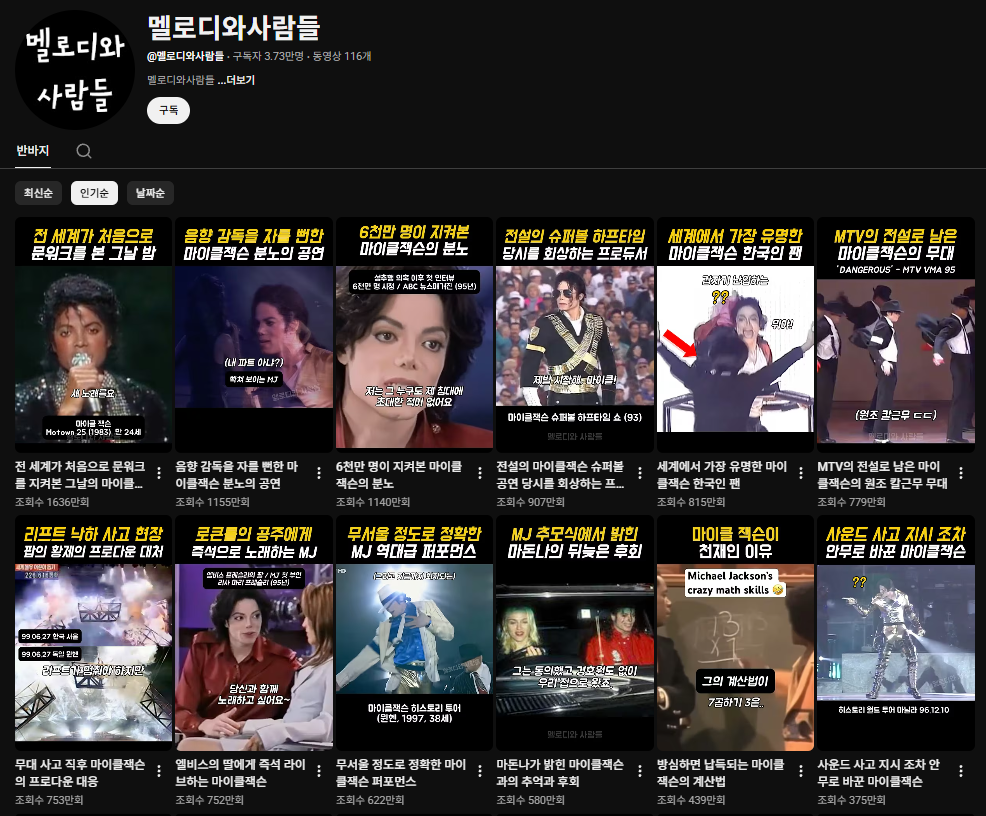Click the 구독 subscribe button
The height and width of the screenshot is (816, 986).
pyautogui.click(x=169, y=111)
